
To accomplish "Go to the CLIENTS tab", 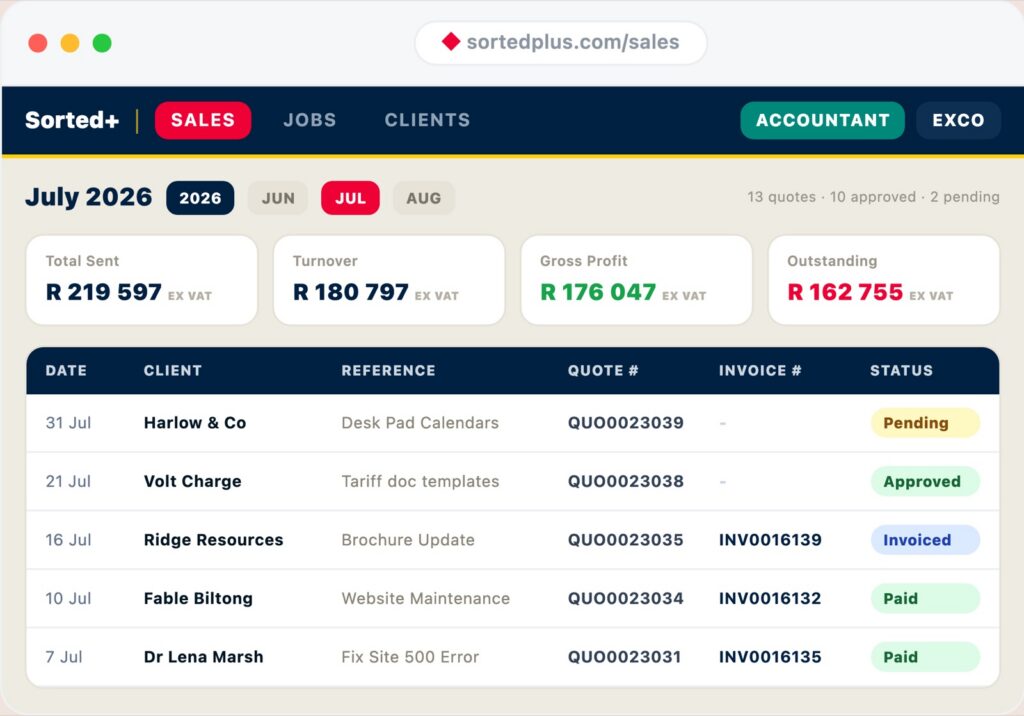I will pyautogui.click(x=427, y=120).
